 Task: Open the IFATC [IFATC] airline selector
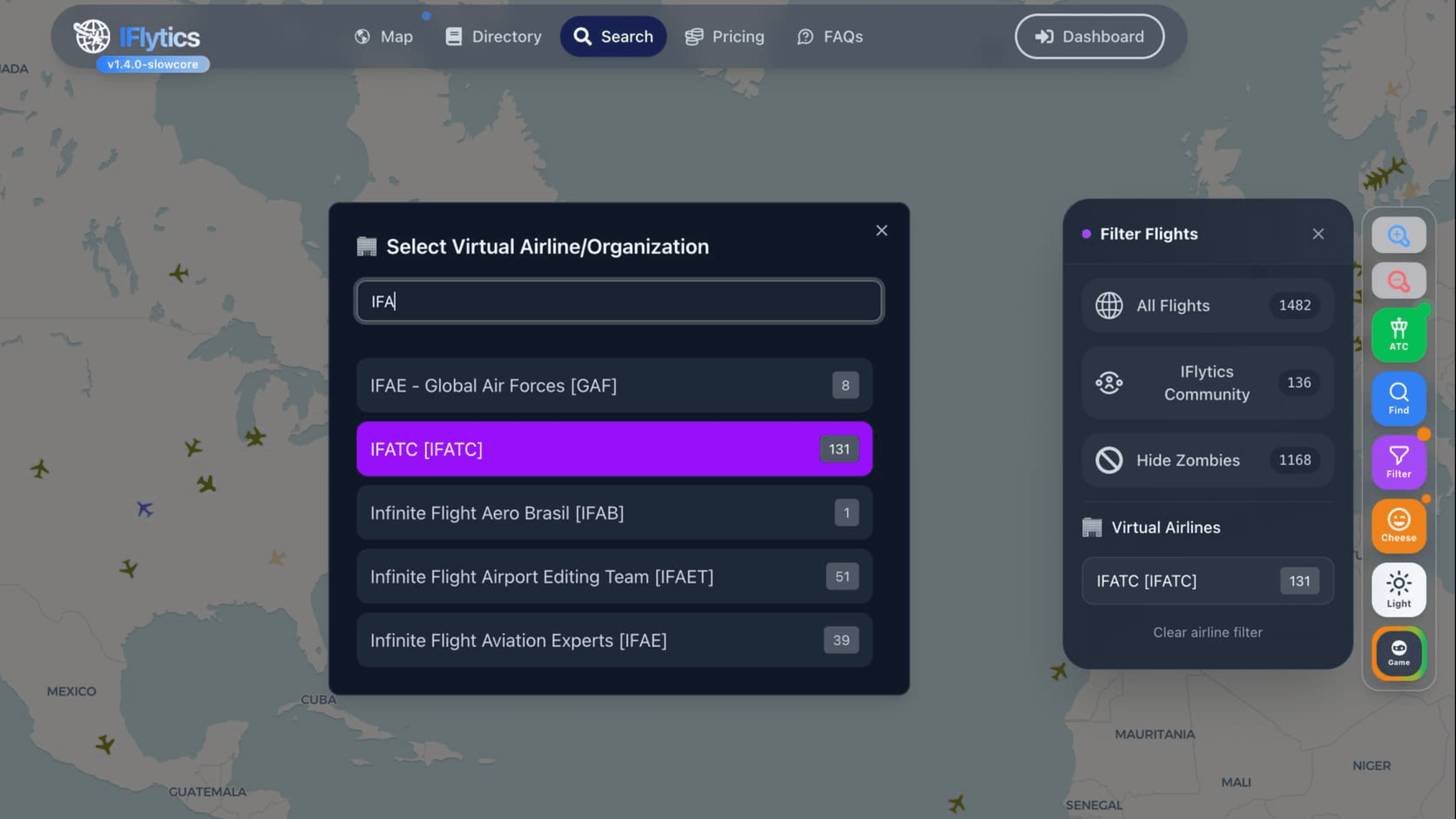point(1207,581)
